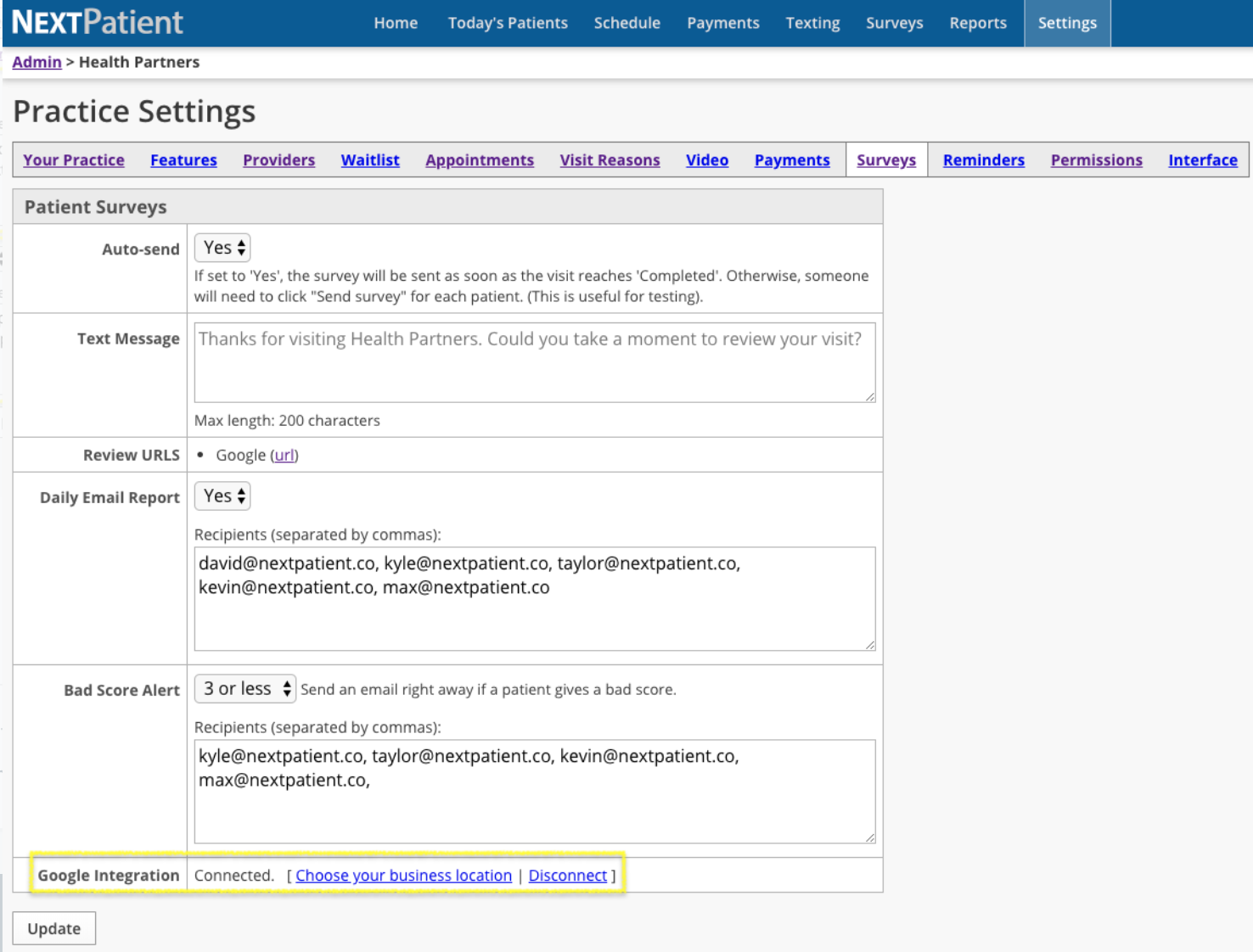Click into the Text Message textarea
This screenshot has height=952, width=1253.
(535, 362)
